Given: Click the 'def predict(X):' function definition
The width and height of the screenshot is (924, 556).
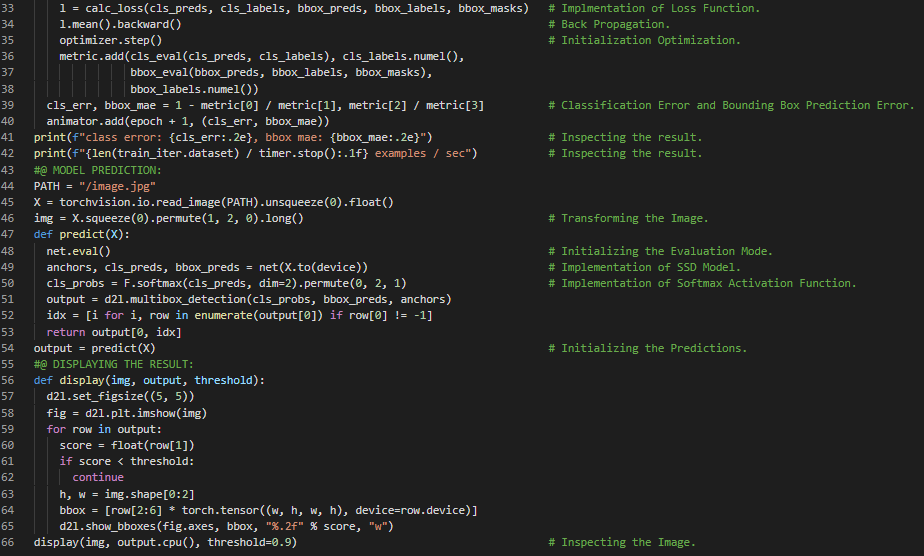Looking at the screenshot, I should [x=81, y=235].
